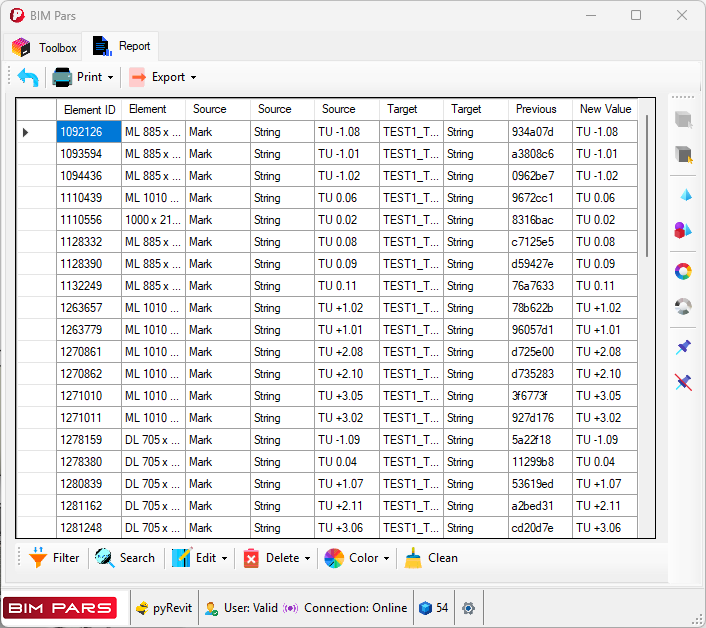Open the Print dropdown arrow
706x628 pixels.
tap(110, 77)
